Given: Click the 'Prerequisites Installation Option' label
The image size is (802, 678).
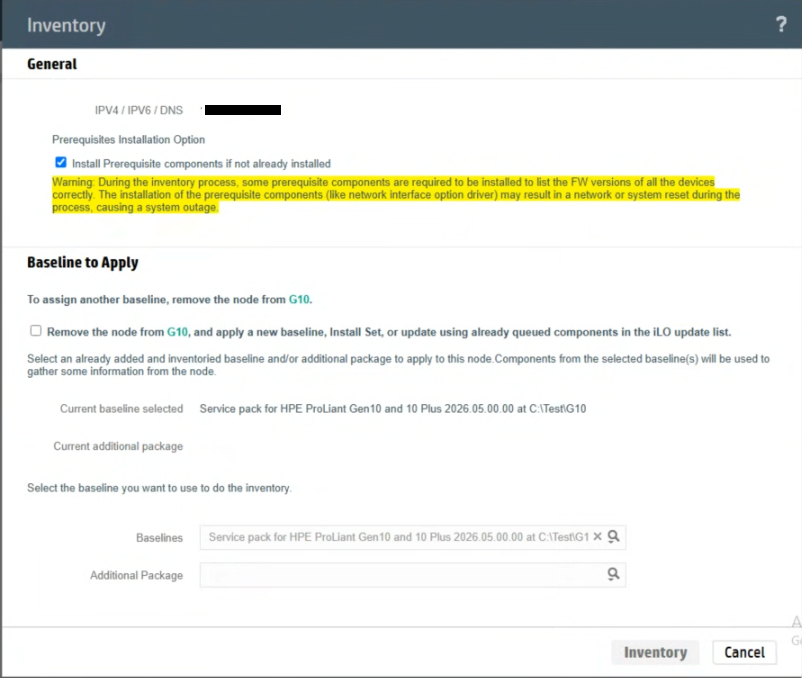Looking at the screenshot, I should 128,140.
